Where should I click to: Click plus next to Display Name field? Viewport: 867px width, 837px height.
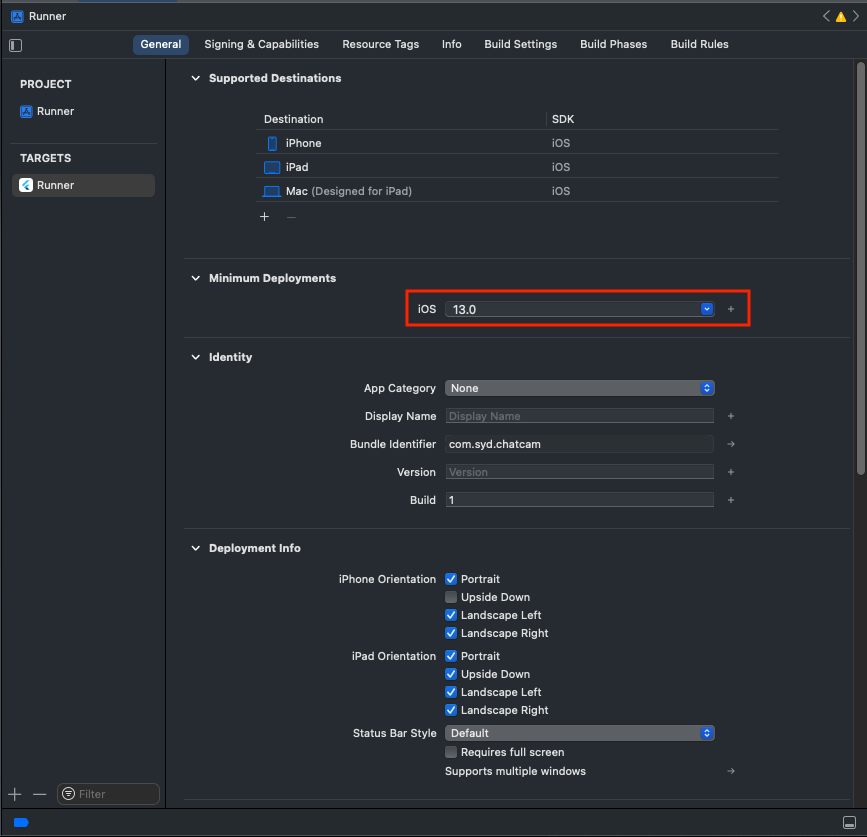pos(730,416)
